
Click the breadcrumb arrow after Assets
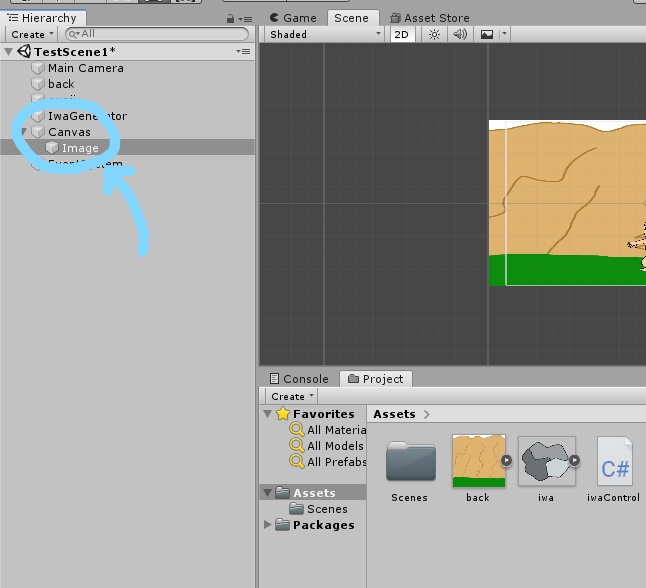426,415
